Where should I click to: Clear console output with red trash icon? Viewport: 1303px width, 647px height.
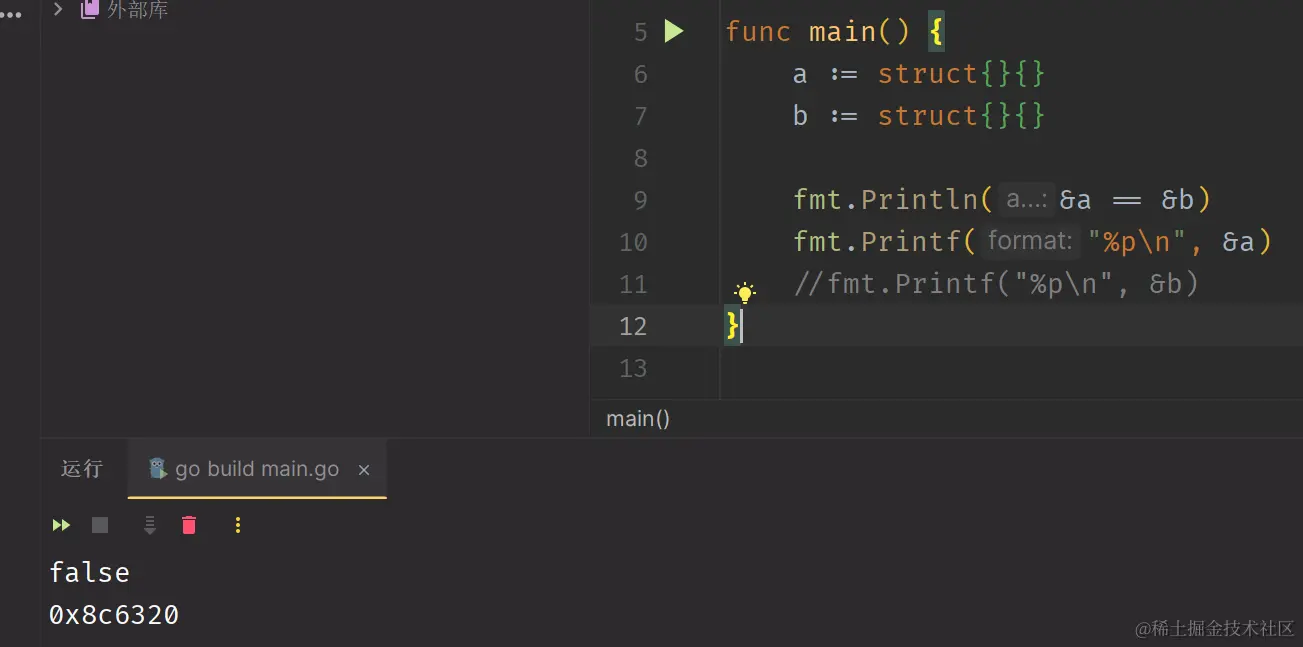(x=189, y=525)
